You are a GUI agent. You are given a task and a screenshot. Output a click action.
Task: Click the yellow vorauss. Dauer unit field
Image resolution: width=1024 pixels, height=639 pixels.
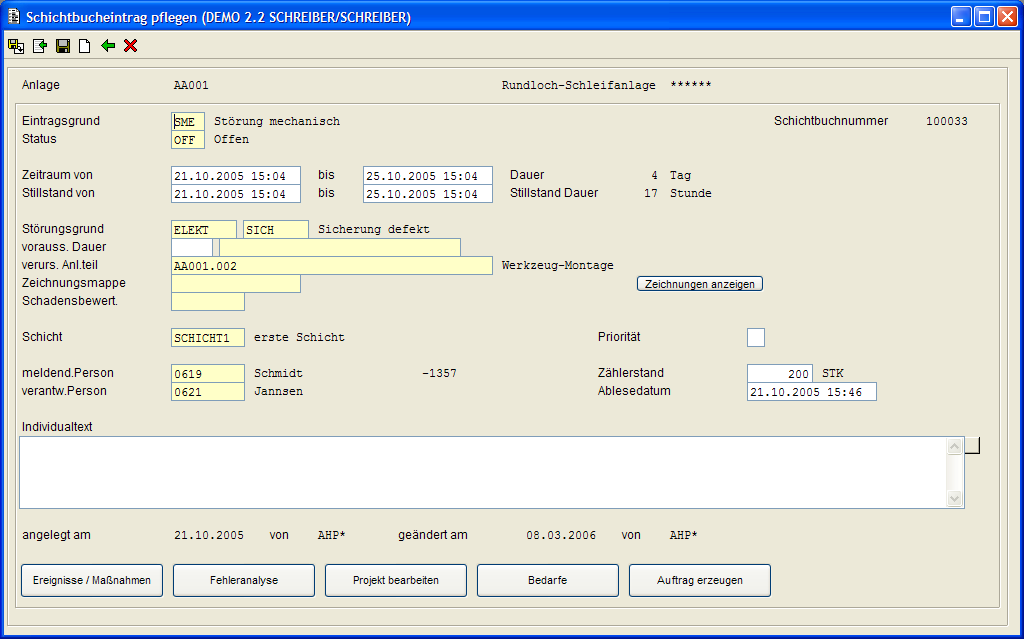click(340, 248)
